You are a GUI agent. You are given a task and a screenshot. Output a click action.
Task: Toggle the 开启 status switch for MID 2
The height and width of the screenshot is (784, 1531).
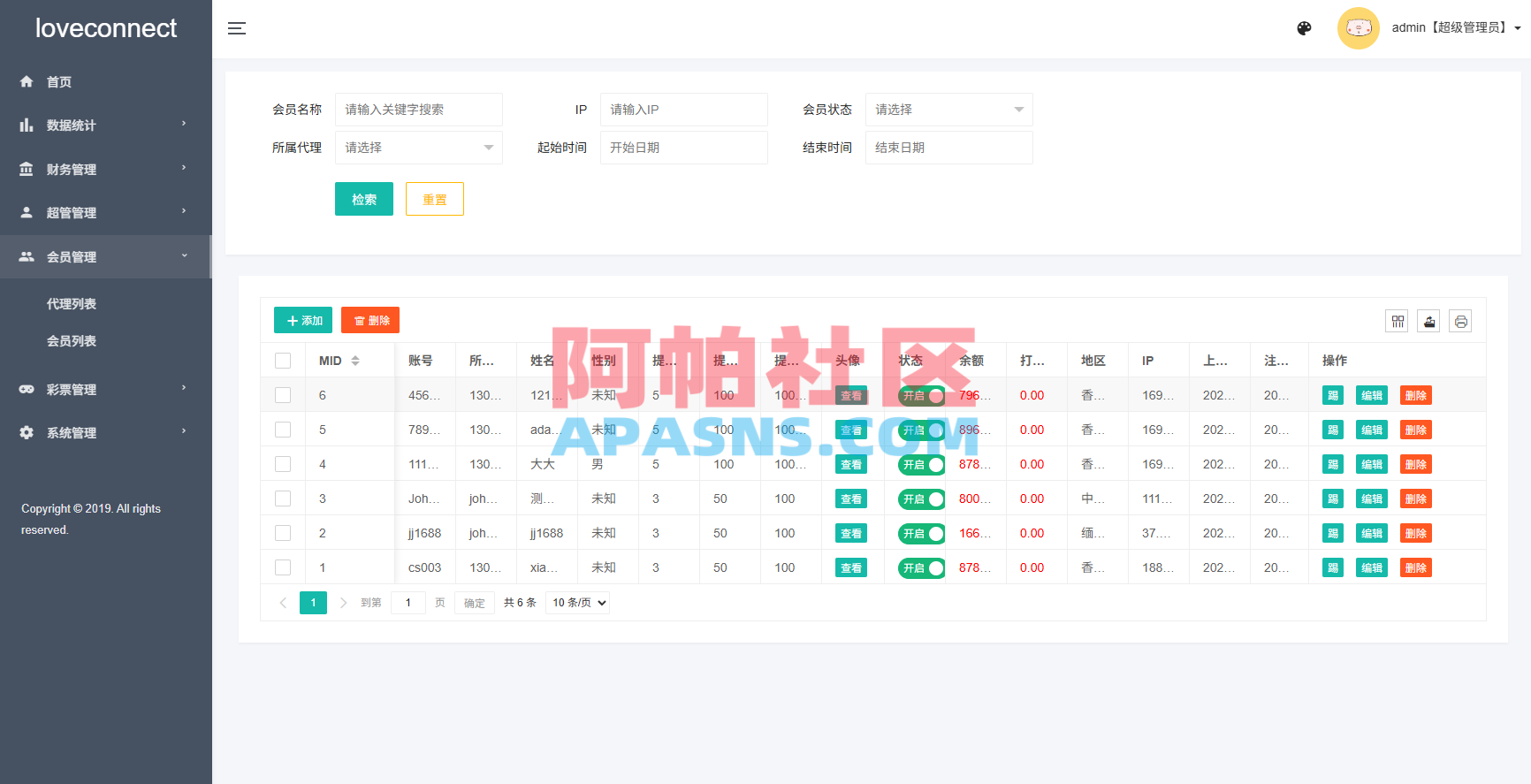coord(921,533)
